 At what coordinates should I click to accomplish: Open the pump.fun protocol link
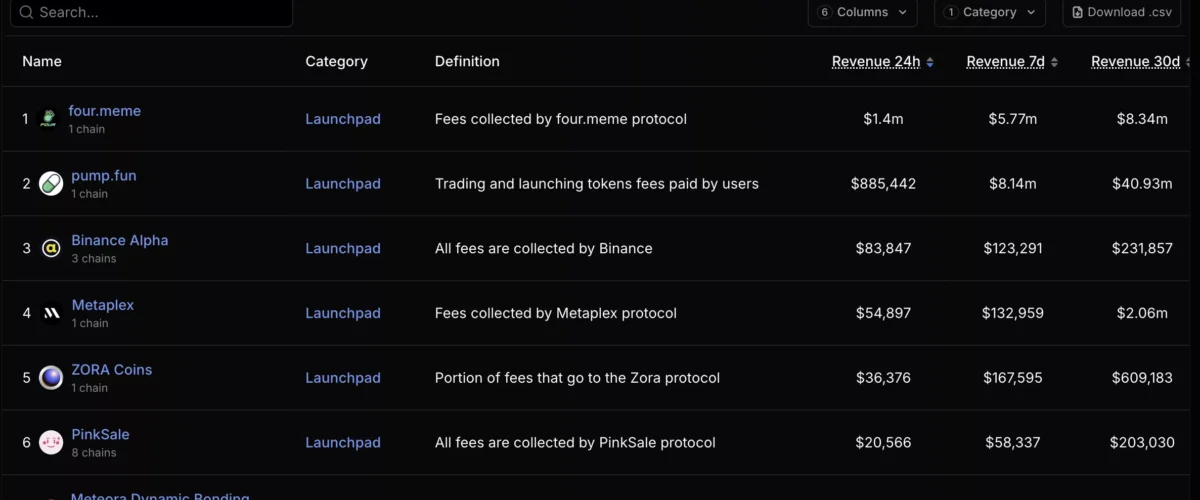point(104,176)
